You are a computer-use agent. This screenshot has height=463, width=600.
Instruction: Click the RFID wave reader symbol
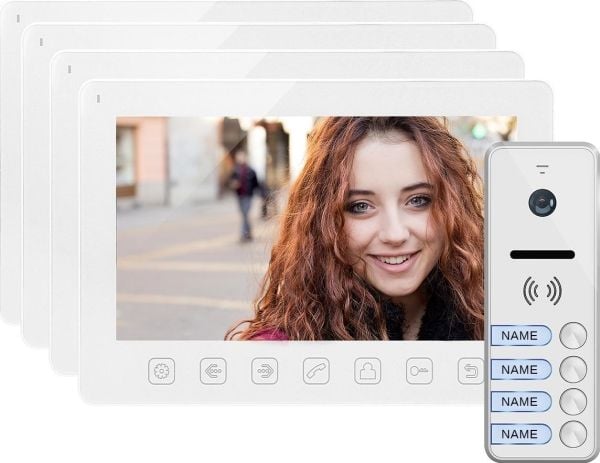click(x=542, y=290)
